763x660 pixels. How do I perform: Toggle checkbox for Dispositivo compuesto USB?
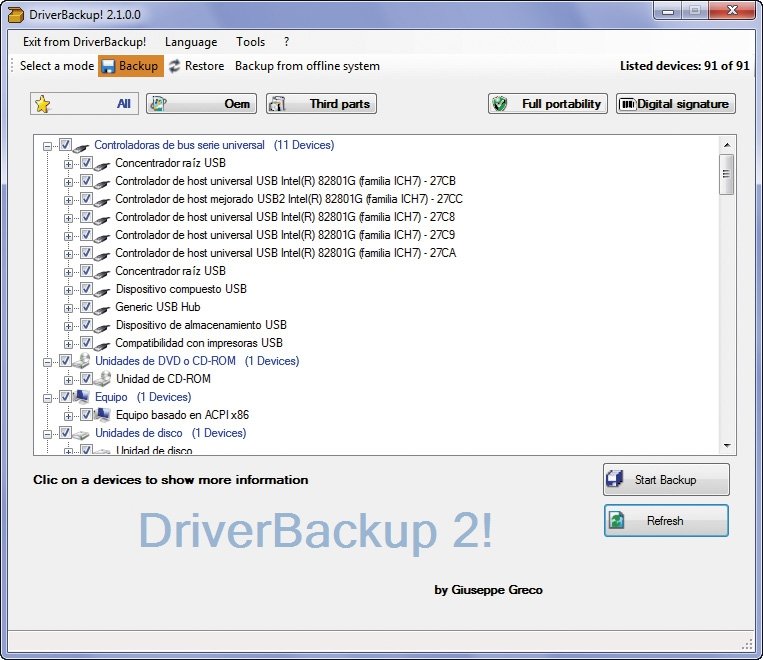[86, 289]
